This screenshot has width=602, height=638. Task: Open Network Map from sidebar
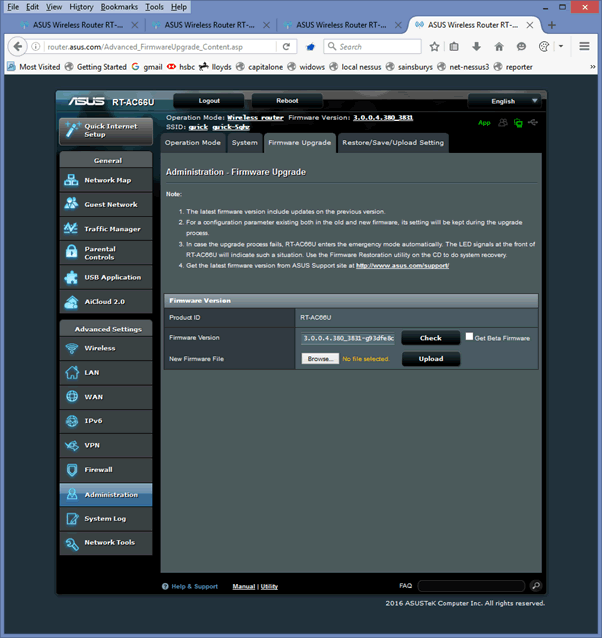point(106,180)
